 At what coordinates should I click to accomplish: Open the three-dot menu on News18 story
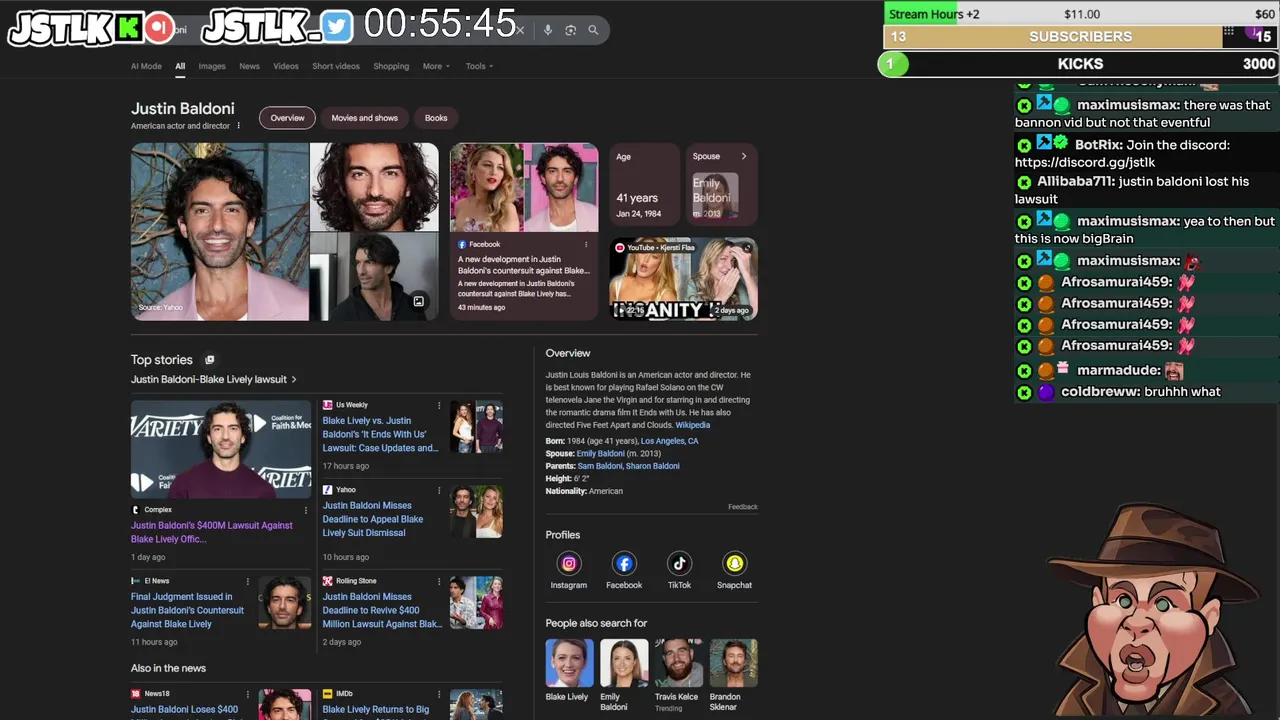tap(248, 693)
